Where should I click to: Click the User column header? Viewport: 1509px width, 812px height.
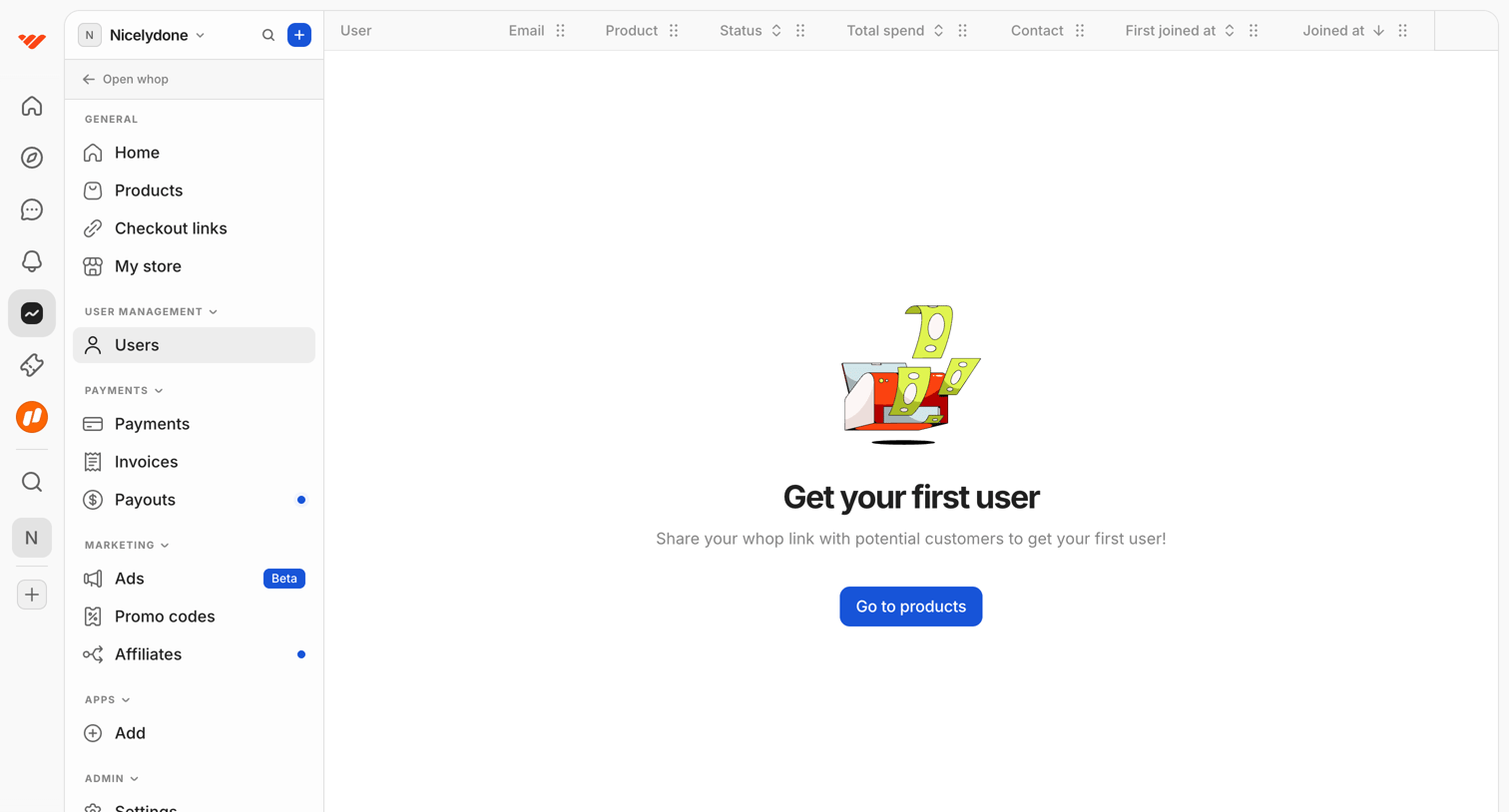[x=355, y=31]
